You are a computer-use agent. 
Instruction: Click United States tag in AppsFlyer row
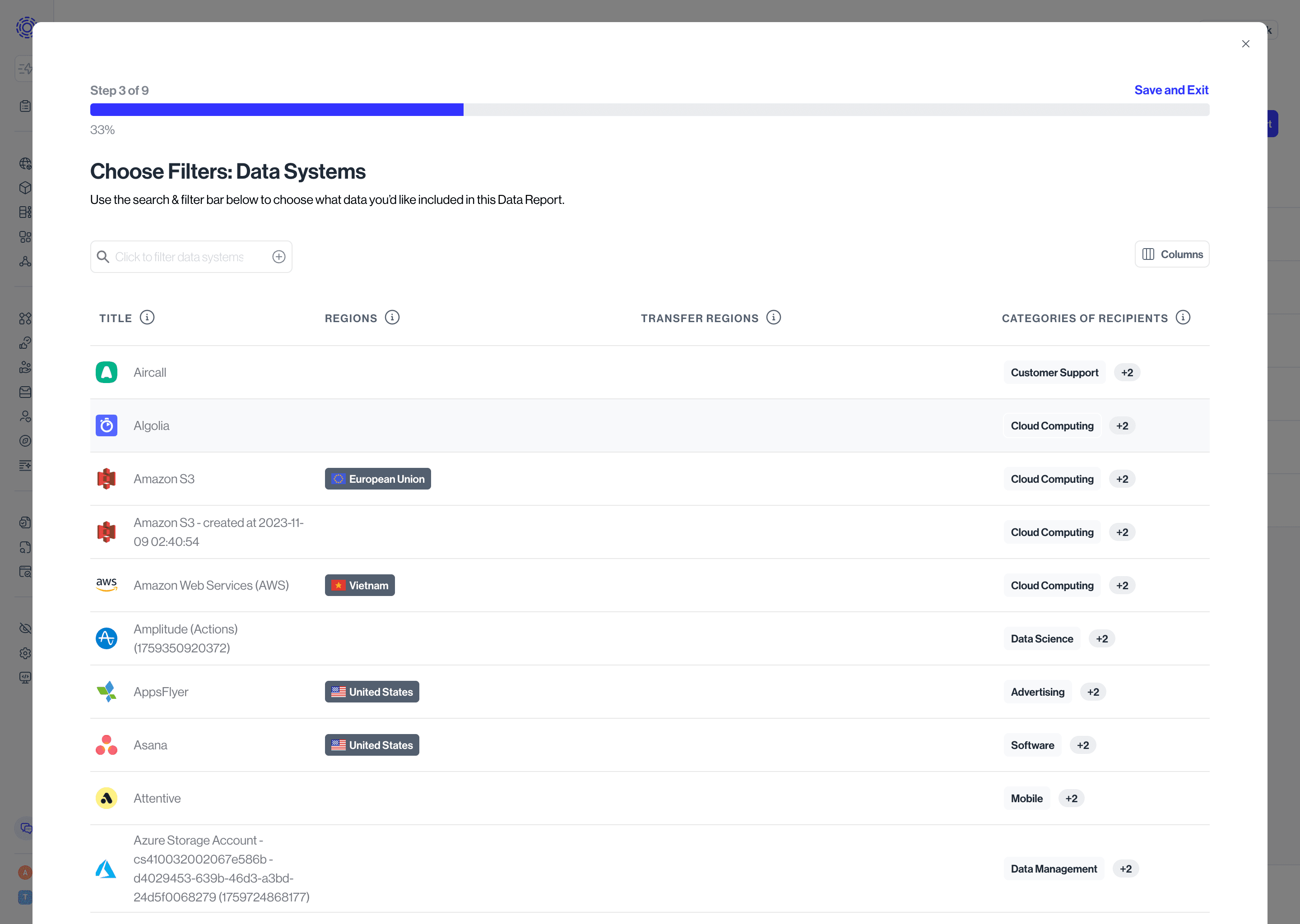pyautogui.click(x=372, y=692)
